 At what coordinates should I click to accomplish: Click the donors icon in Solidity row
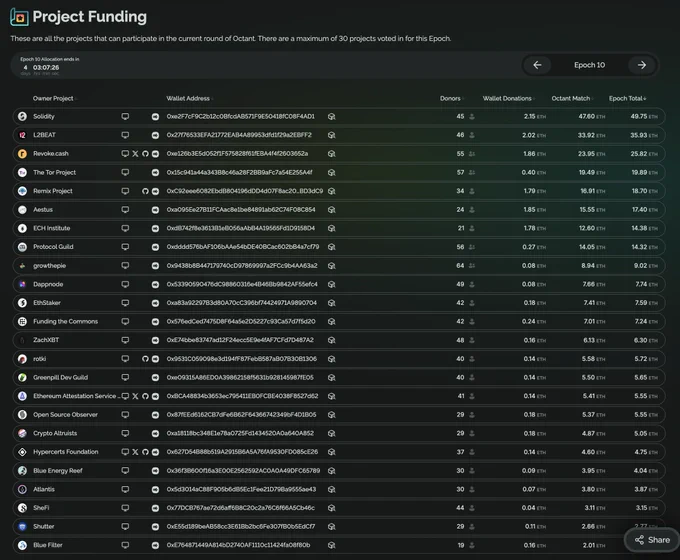472,116
